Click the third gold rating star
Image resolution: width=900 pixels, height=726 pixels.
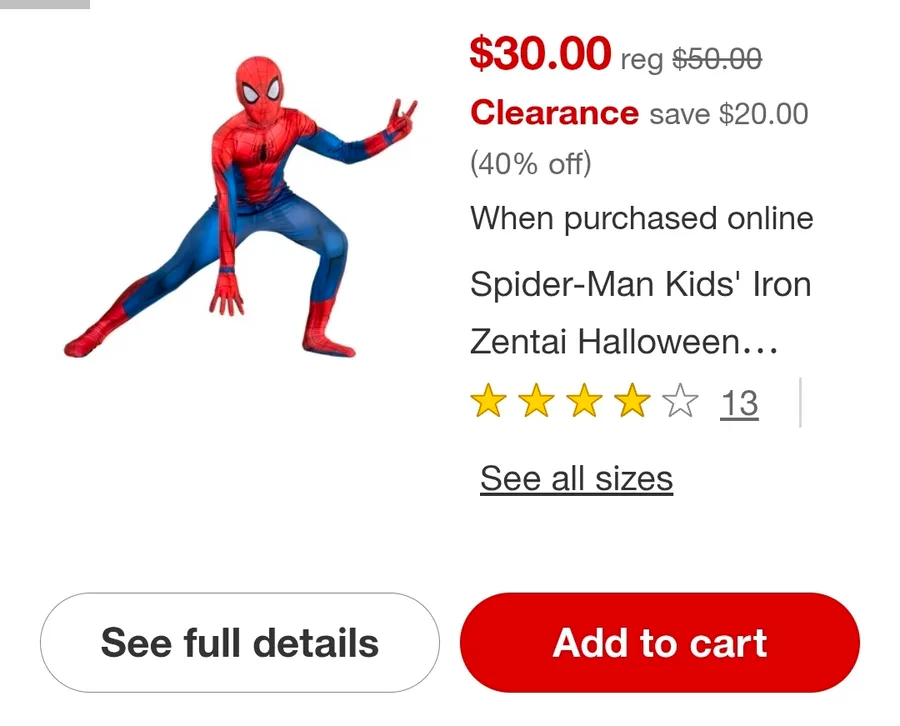pyautogui.click(x=585, y=403)
